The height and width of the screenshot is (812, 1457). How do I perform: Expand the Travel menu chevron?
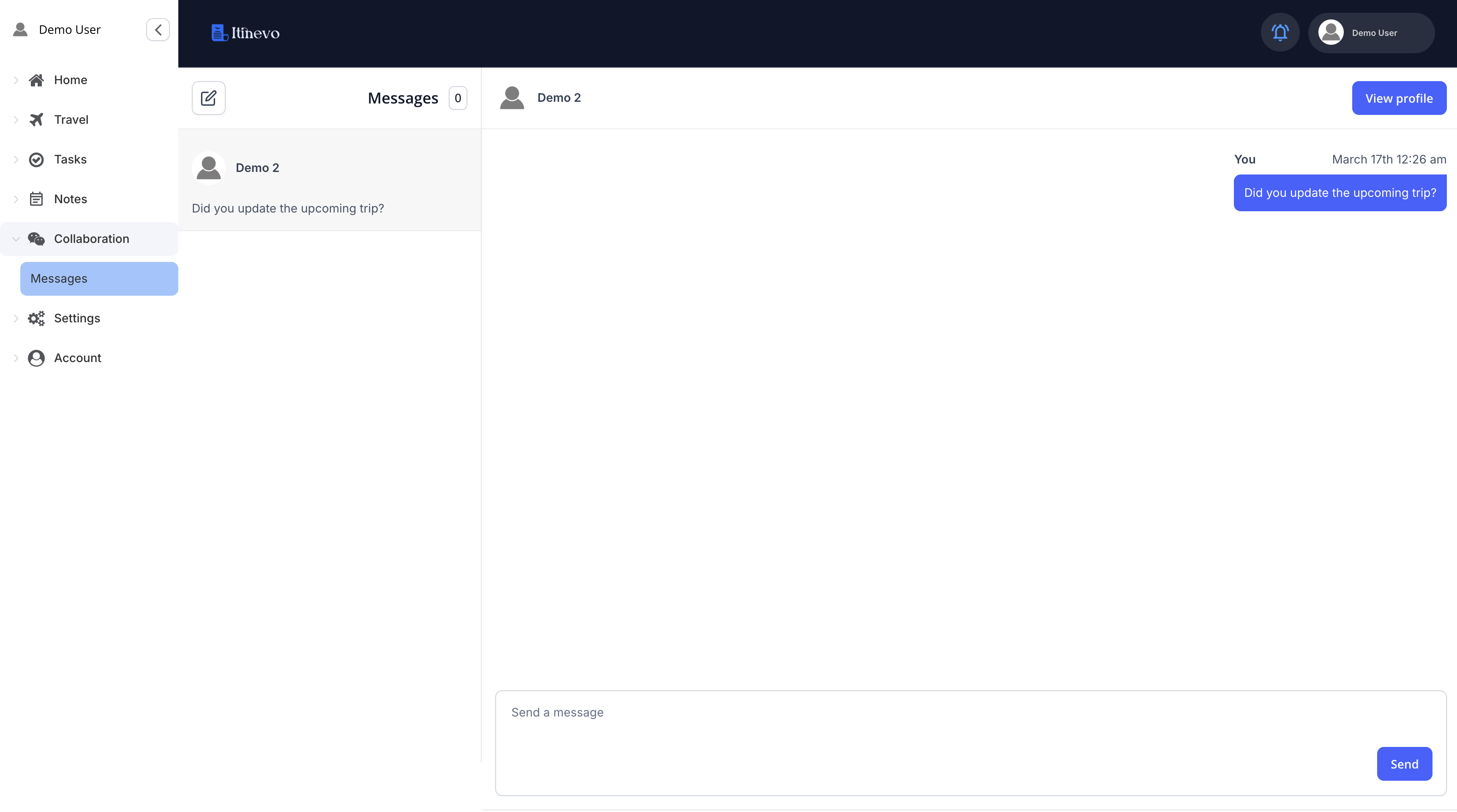(x=16, y=119)
